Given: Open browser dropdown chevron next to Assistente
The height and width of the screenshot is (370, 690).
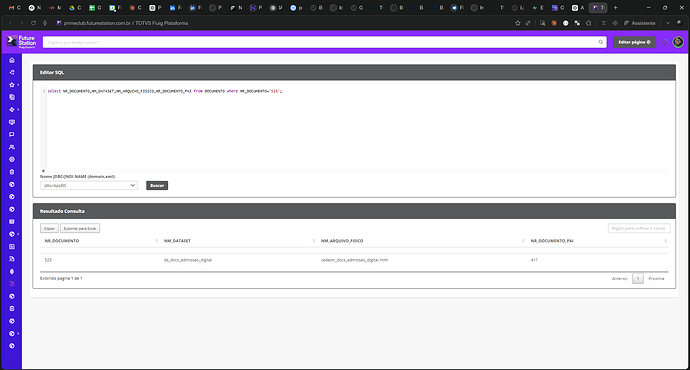Looking at the screenshot, I should 668,23.
